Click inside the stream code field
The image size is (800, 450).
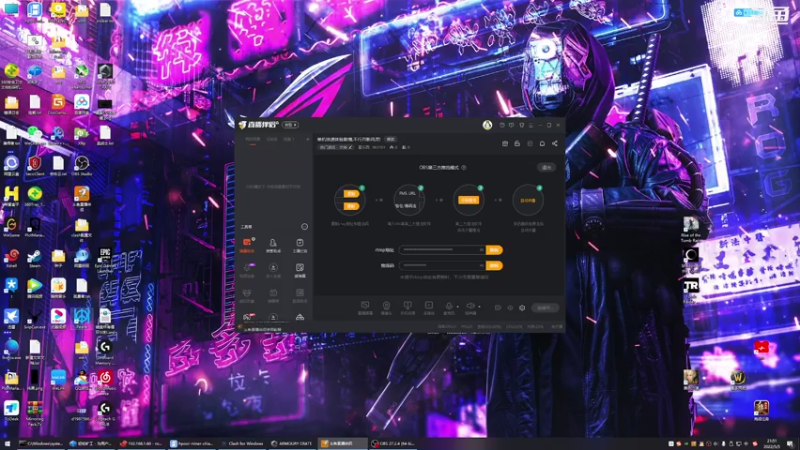tap(442, 265)
